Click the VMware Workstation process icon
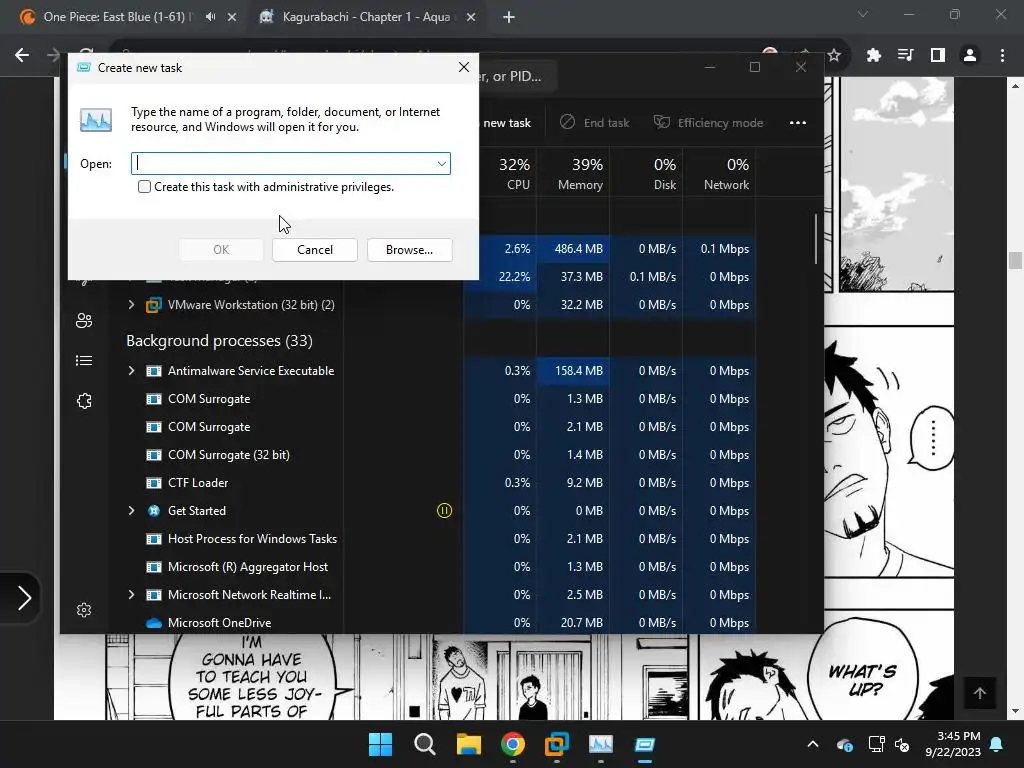 pos(153,305)
